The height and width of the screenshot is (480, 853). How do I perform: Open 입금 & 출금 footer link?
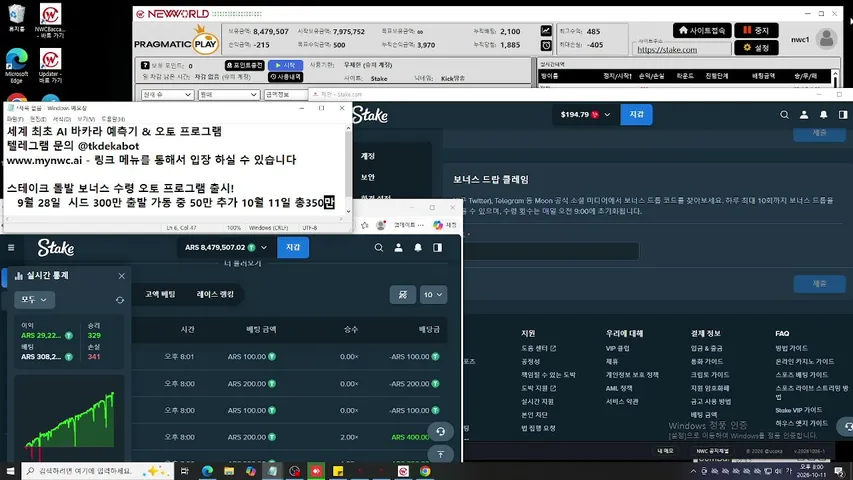[x=706, y=348]
